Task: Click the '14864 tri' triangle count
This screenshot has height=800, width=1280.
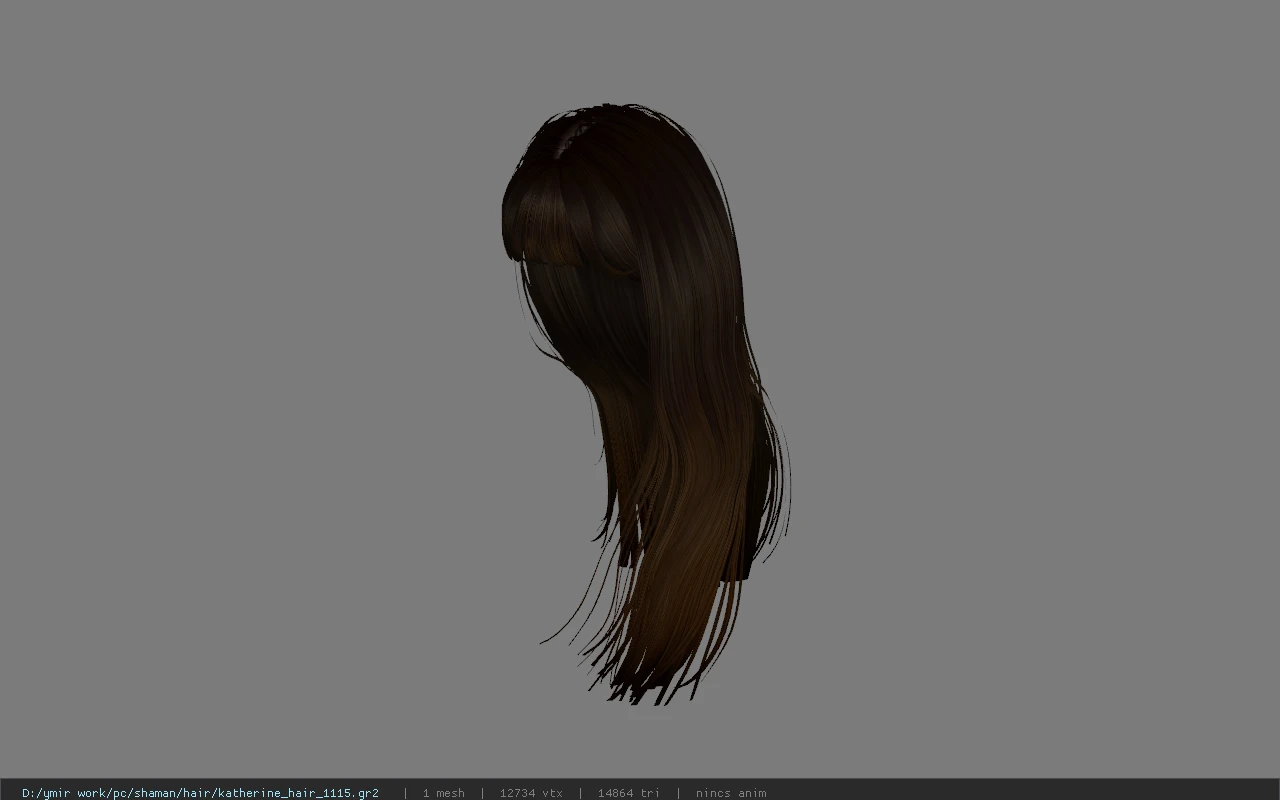Action: 628,793
